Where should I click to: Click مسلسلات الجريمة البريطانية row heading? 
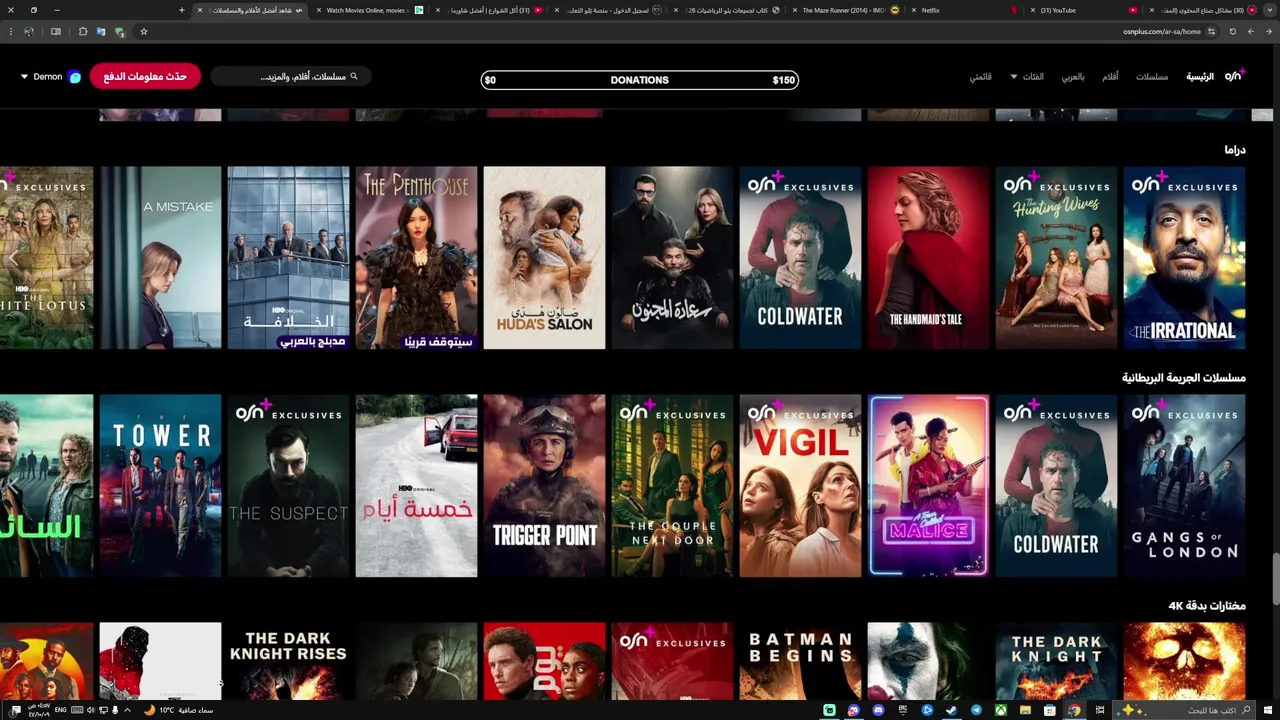pos(1184,378)
